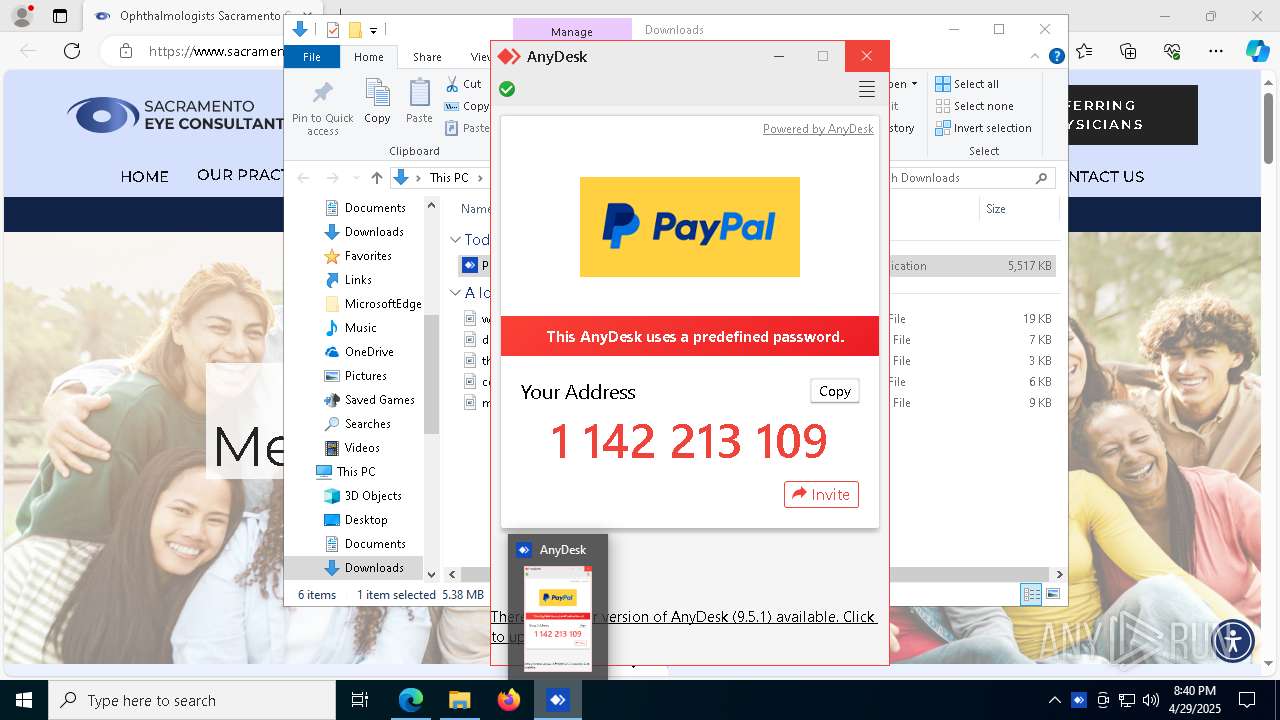The height and width of the screenshot is (720, 1280).
Task: Refresh the Edge browser page
Action: click(x=72, y=51)
